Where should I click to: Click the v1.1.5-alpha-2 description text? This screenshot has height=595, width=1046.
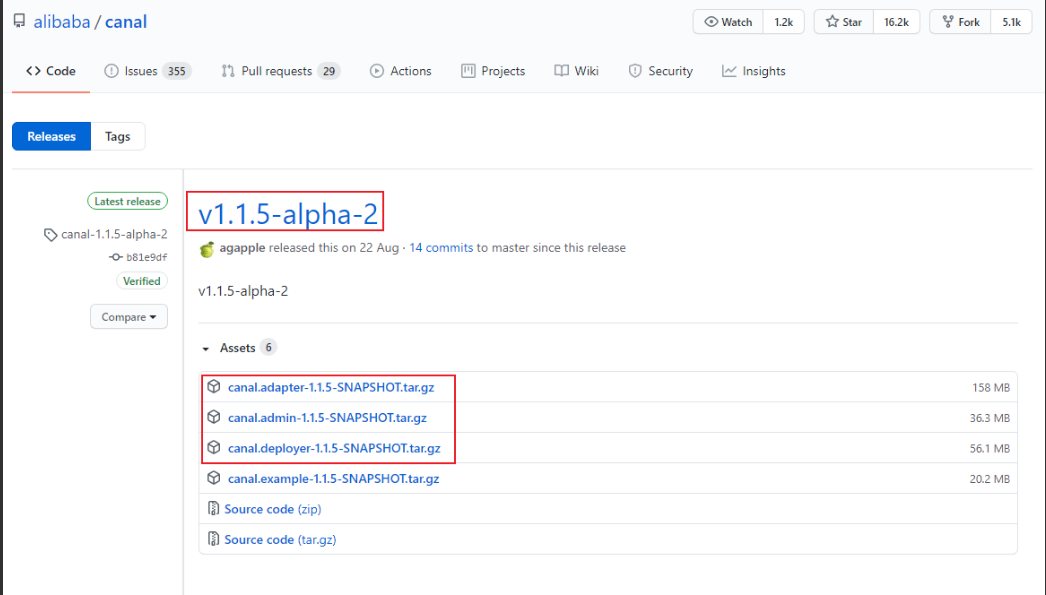point(243,291)
